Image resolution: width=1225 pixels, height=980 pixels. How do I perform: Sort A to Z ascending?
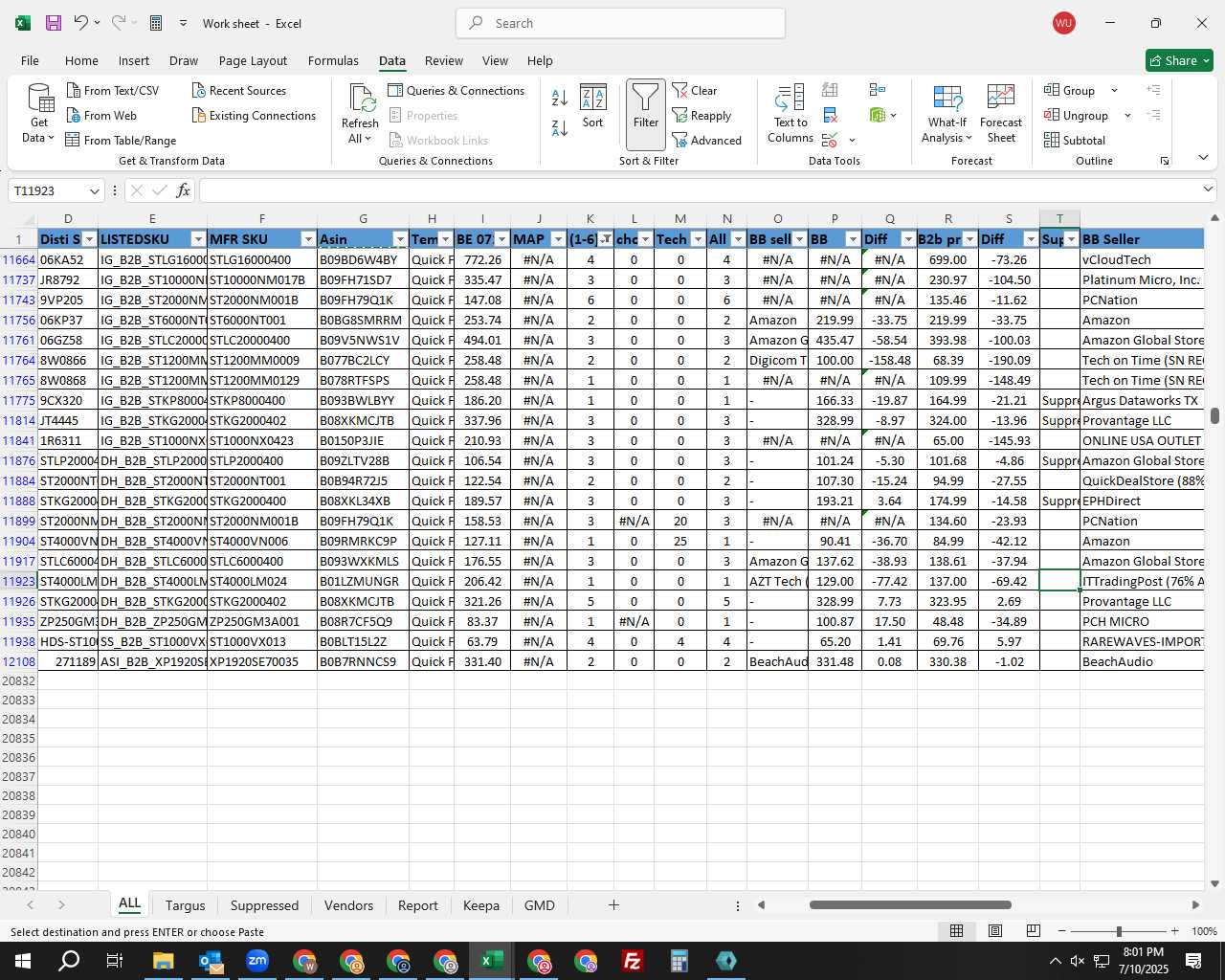click(560, 98)
